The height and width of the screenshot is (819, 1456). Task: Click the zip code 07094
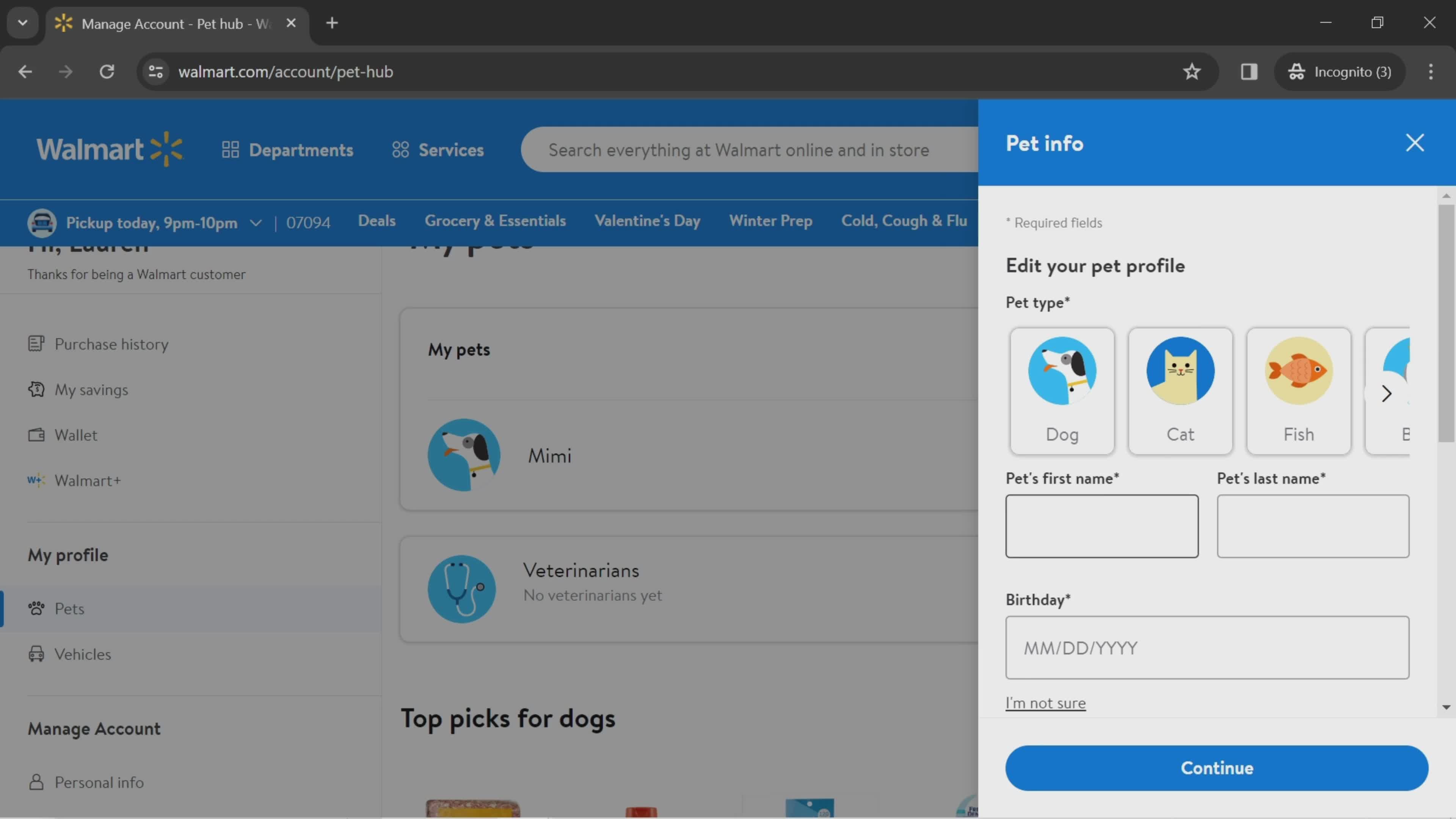[308, 223]
